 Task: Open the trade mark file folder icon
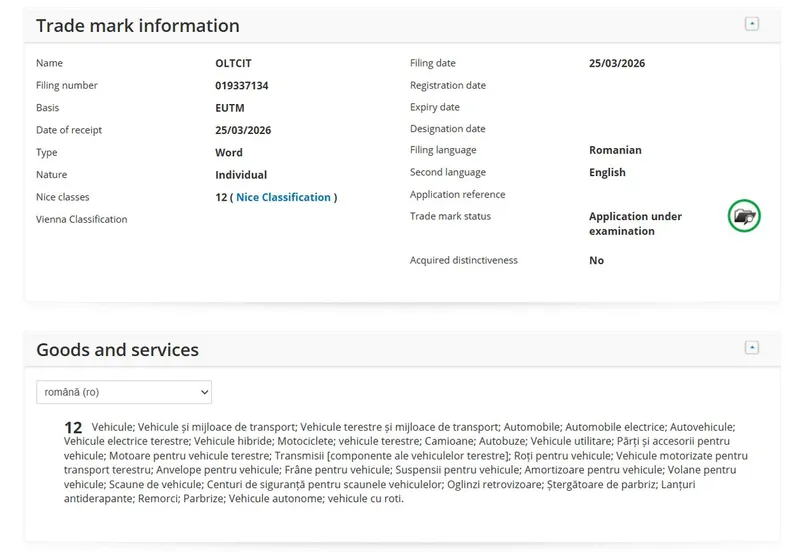pyautogui.click(x=744, y=216)
